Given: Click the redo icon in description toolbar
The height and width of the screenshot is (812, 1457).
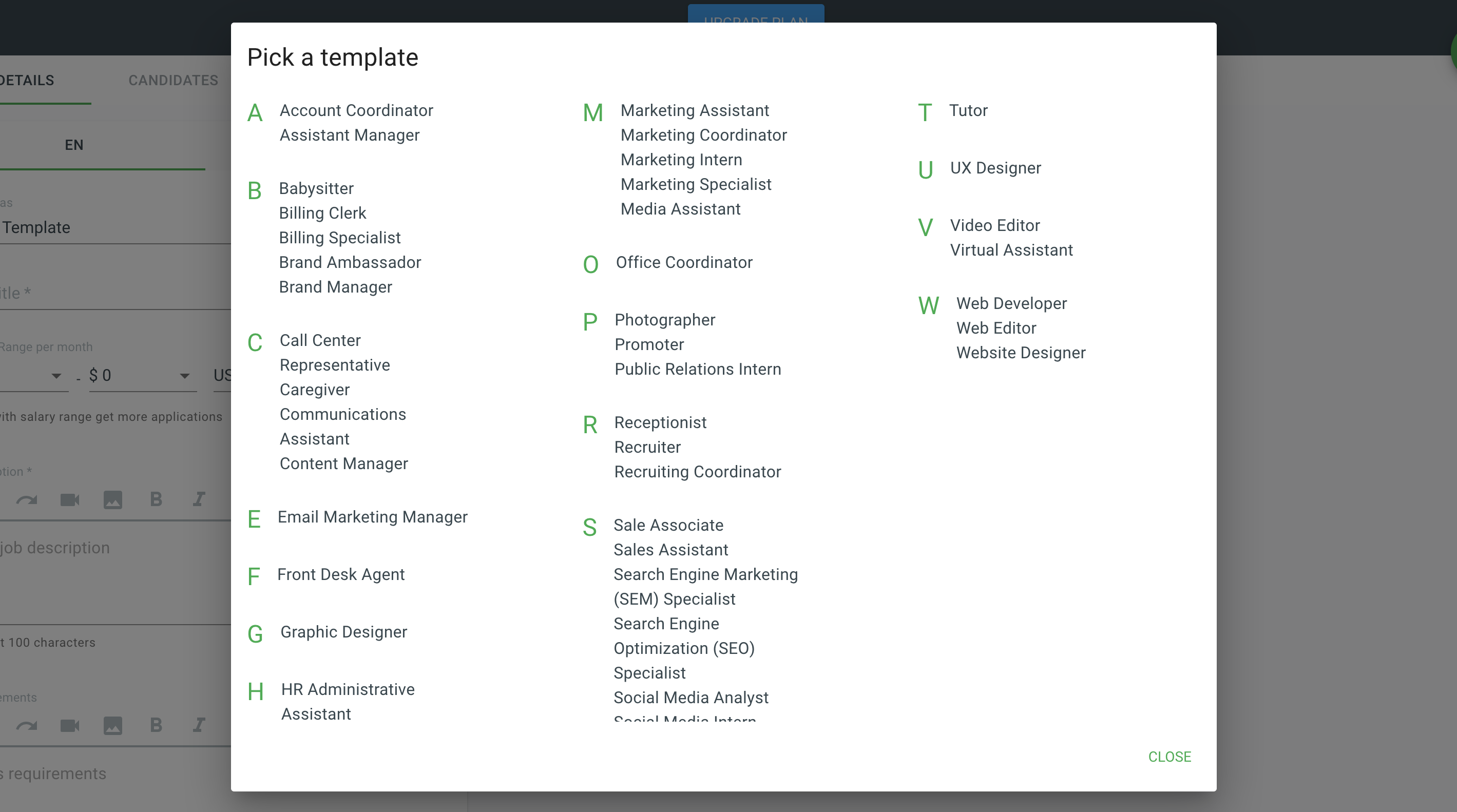Looking at the screenshot, I should 26,500.
